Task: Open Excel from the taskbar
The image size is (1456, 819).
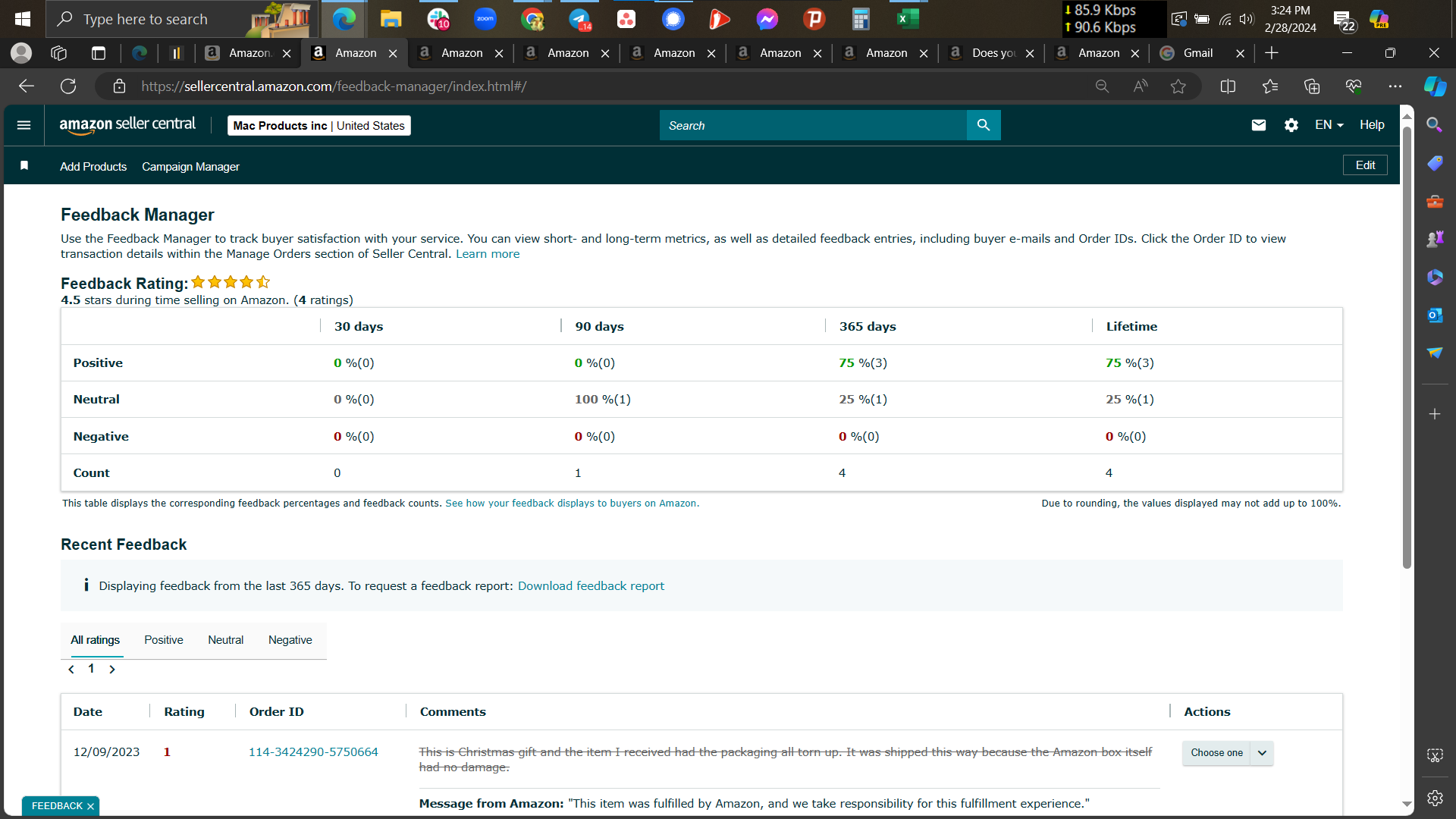Action: [x=908, y=19]
